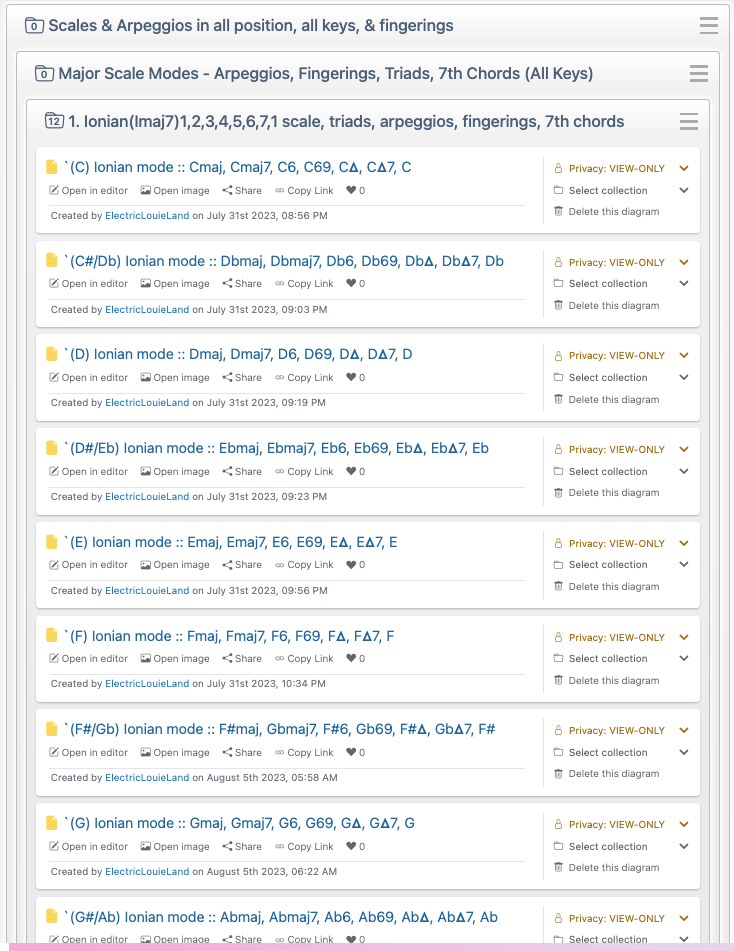The image size is (734, 951).
Task: Share the (C) Ionian mode diagram
Action: point(242,190)
